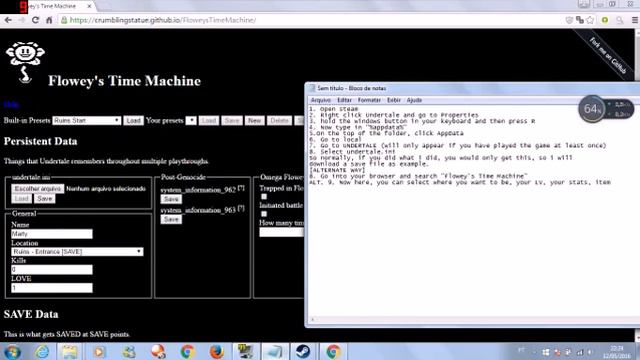Save system_information_963 file
This screenshot has width=640, height=360.
coord(171,219)
